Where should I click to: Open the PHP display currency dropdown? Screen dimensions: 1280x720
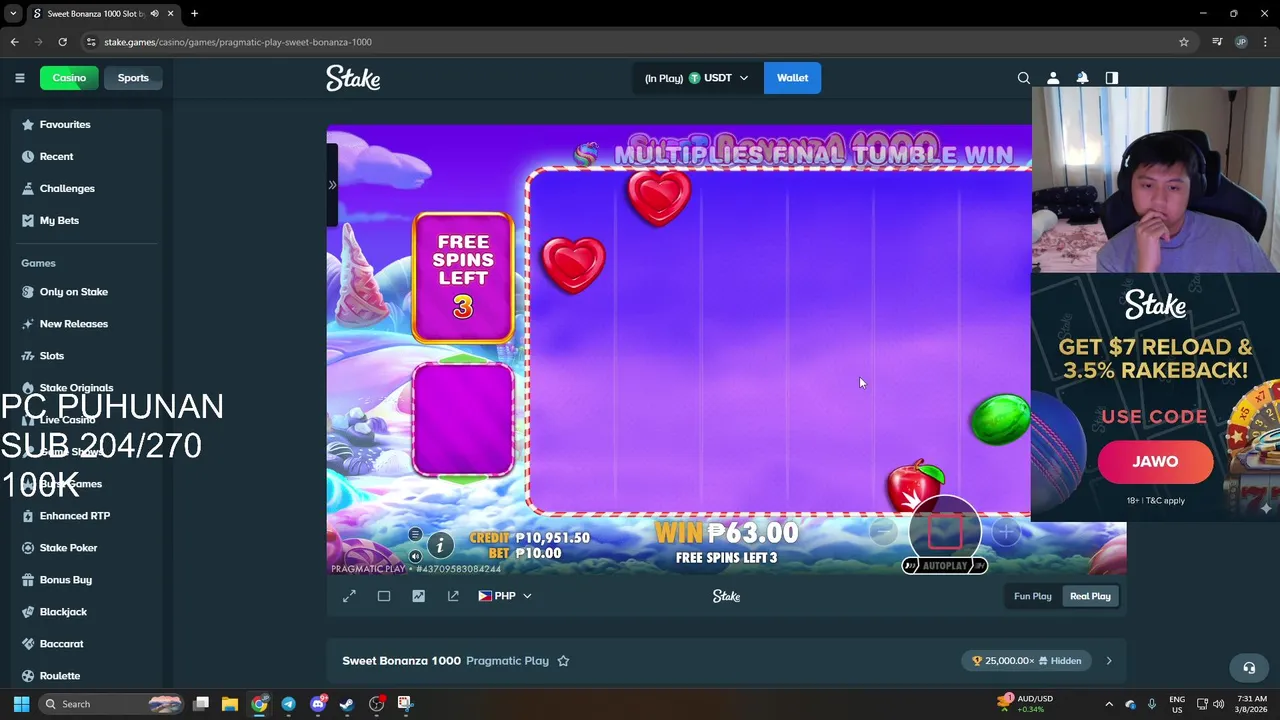[505, 596]
